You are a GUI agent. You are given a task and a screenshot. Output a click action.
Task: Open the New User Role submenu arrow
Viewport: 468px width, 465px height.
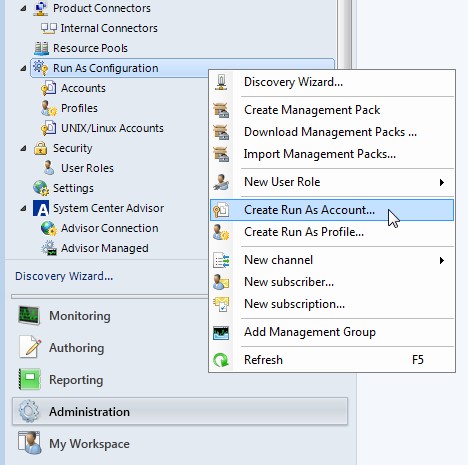click(x=442, y=182)
